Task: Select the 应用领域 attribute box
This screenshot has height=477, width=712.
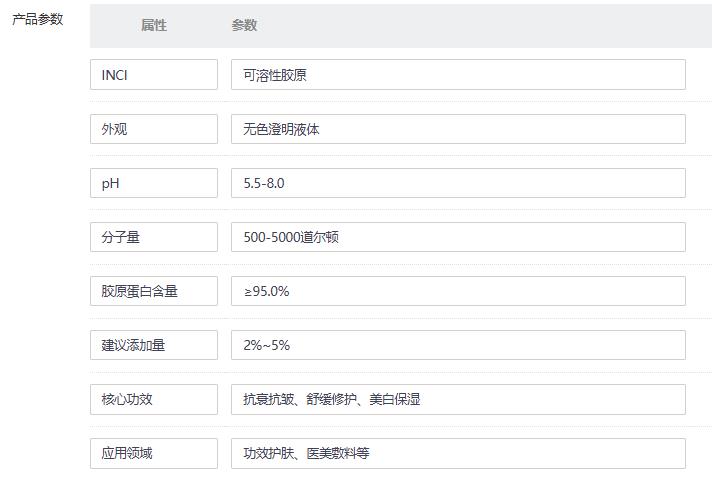Action: click(x=153, y=453)
